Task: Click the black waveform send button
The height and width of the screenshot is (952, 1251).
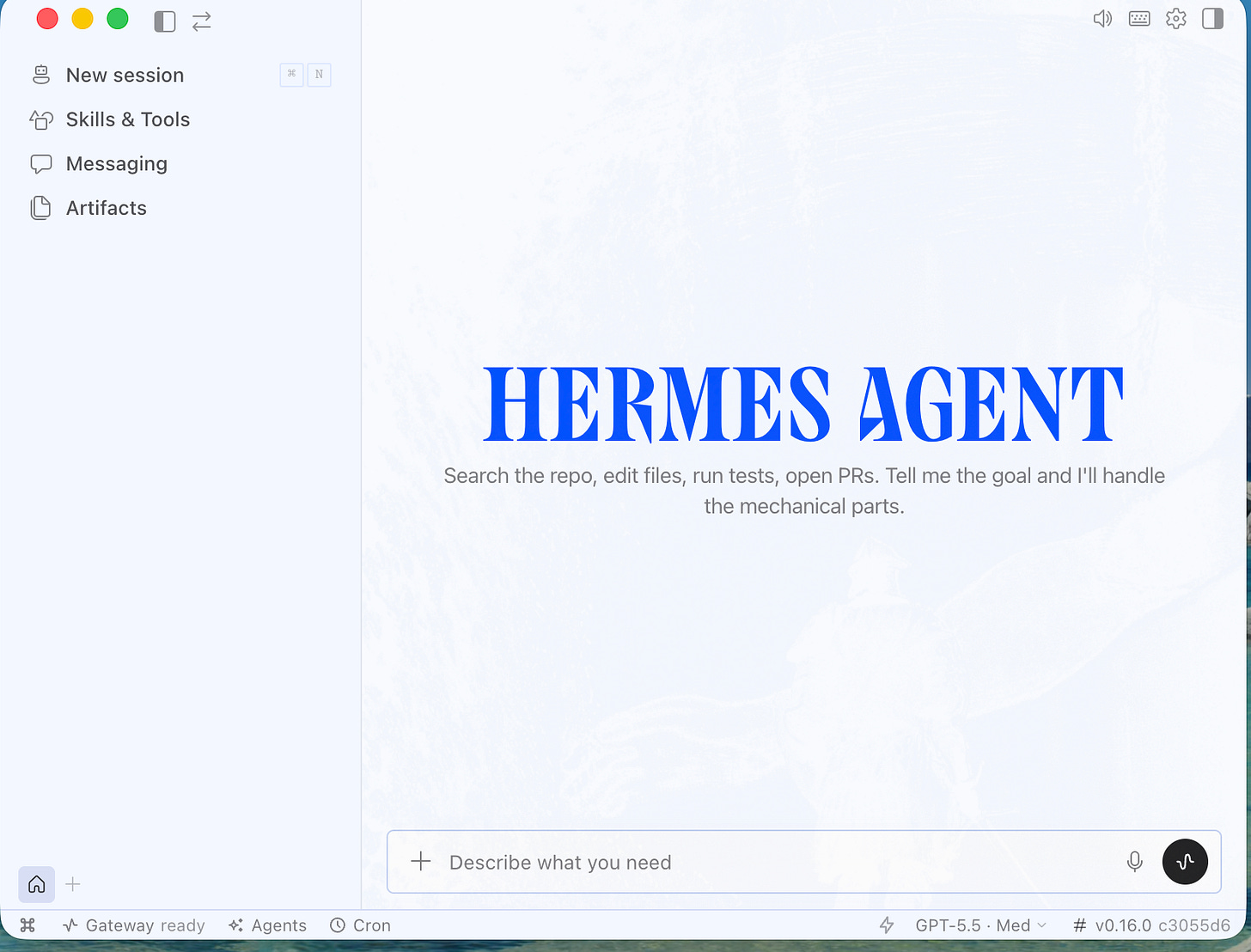Action: (1185, 862)
